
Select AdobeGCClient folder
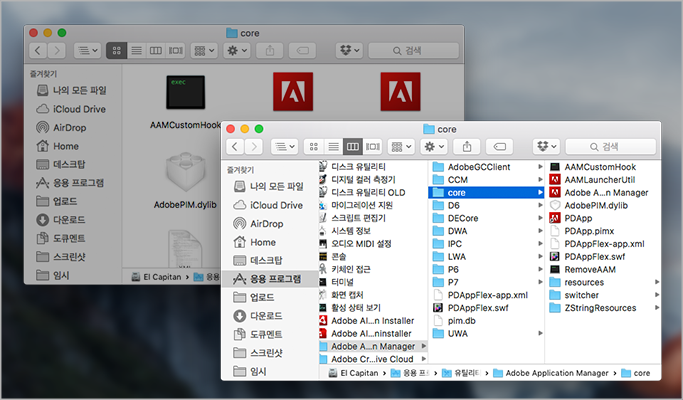coord(487,167)
